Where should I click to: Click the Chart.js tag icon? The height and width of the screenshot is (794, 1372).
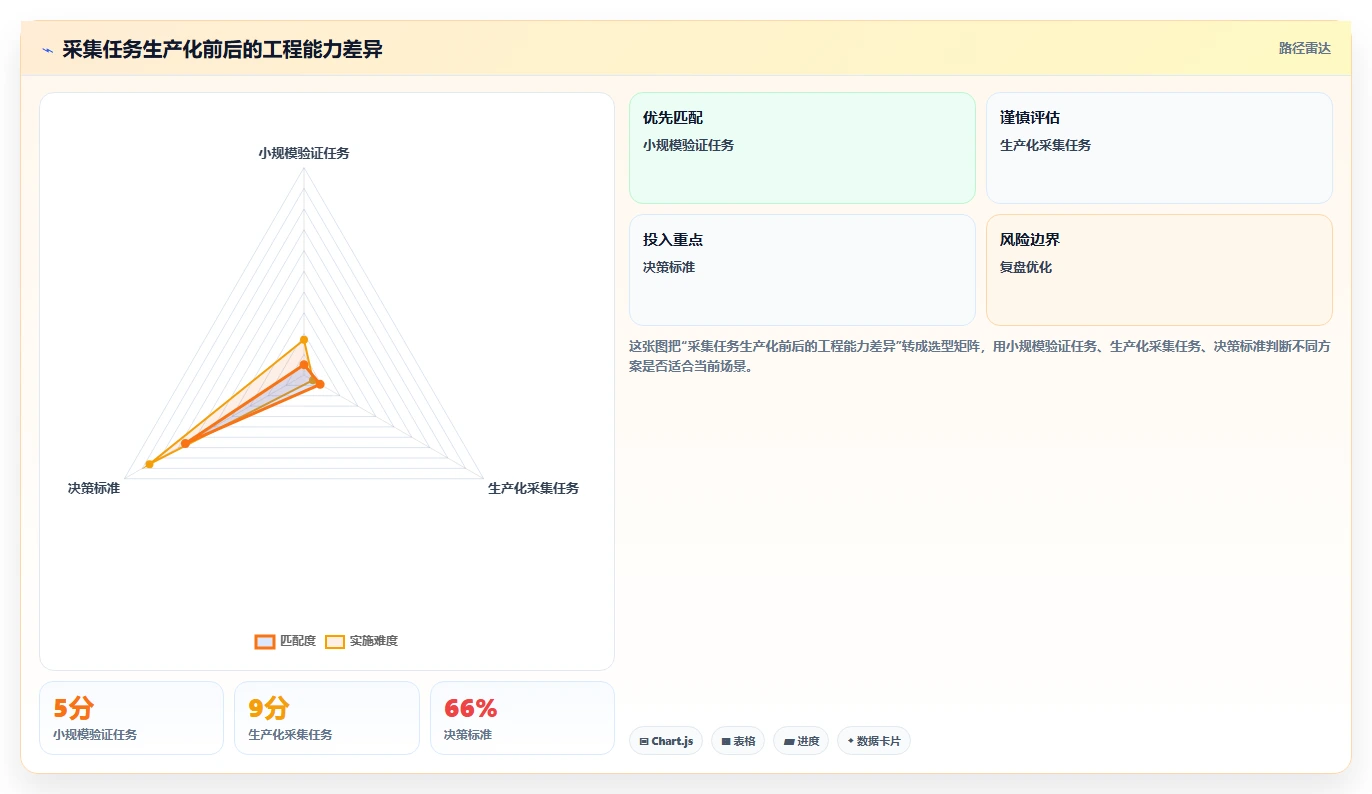644,742
